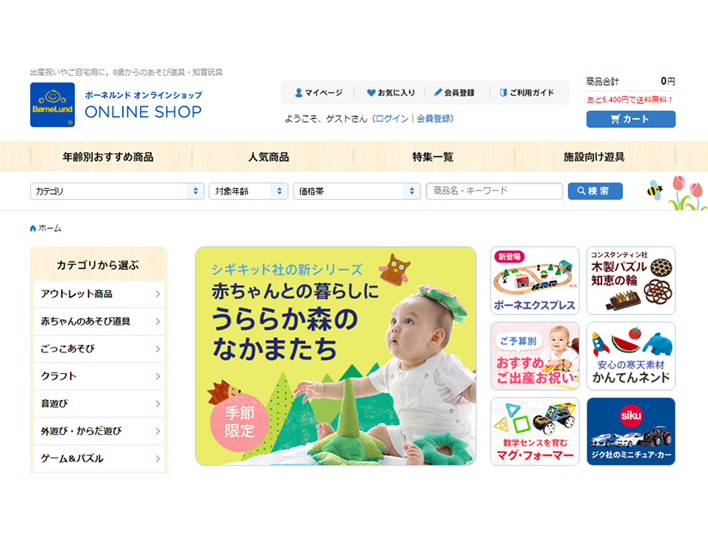
Task: Click the blue 検索 button
Action: (x=595, y=191)
